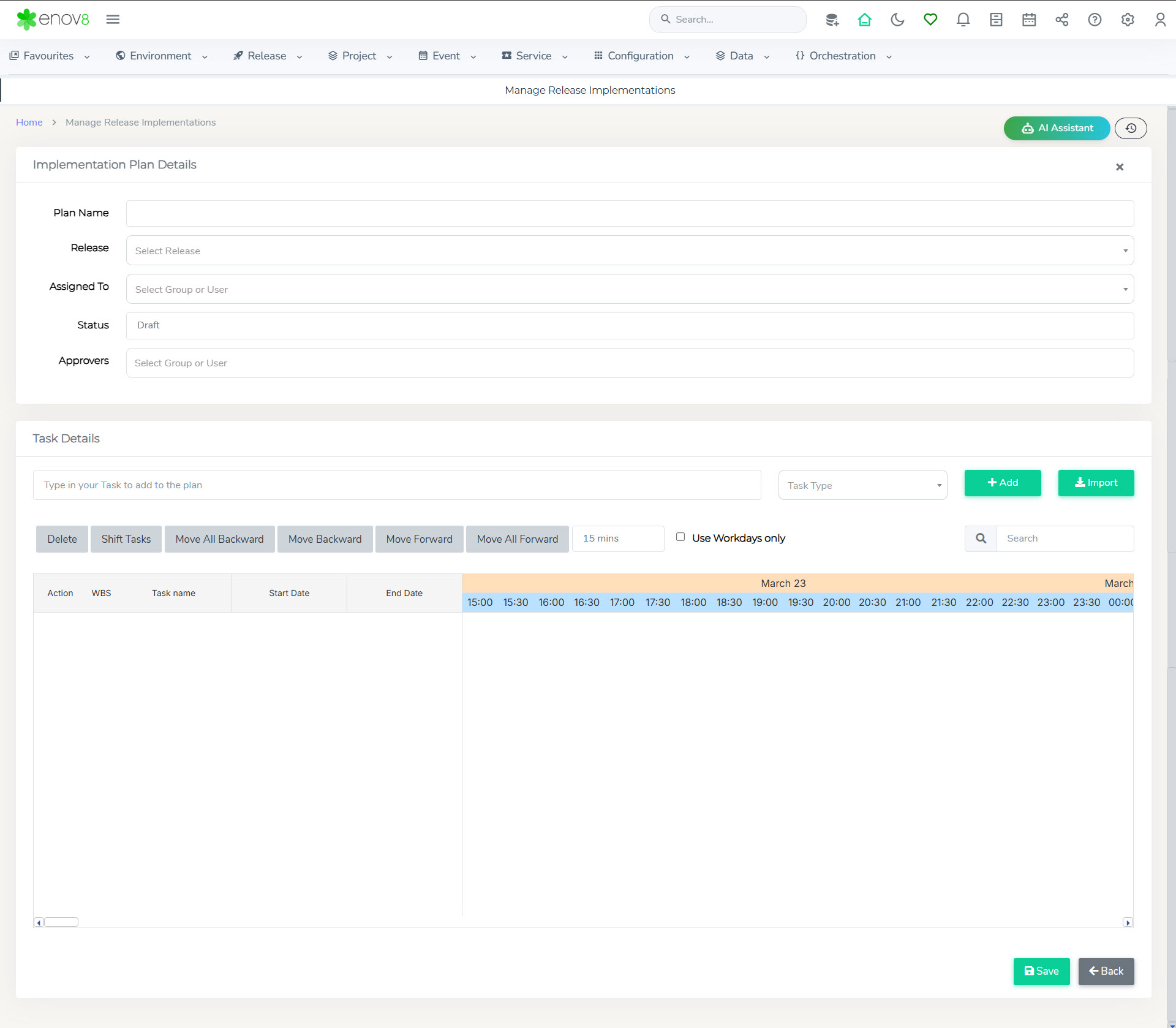Click the Gantt horizontal scrollbar thumb

point(61,922)
